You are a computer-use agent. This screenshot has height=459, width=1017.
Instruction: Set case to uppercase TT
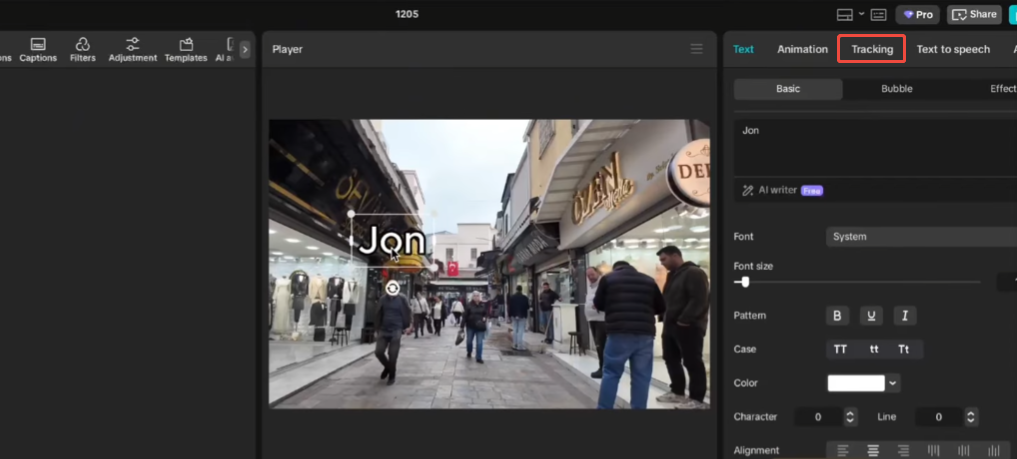(840, 349)
